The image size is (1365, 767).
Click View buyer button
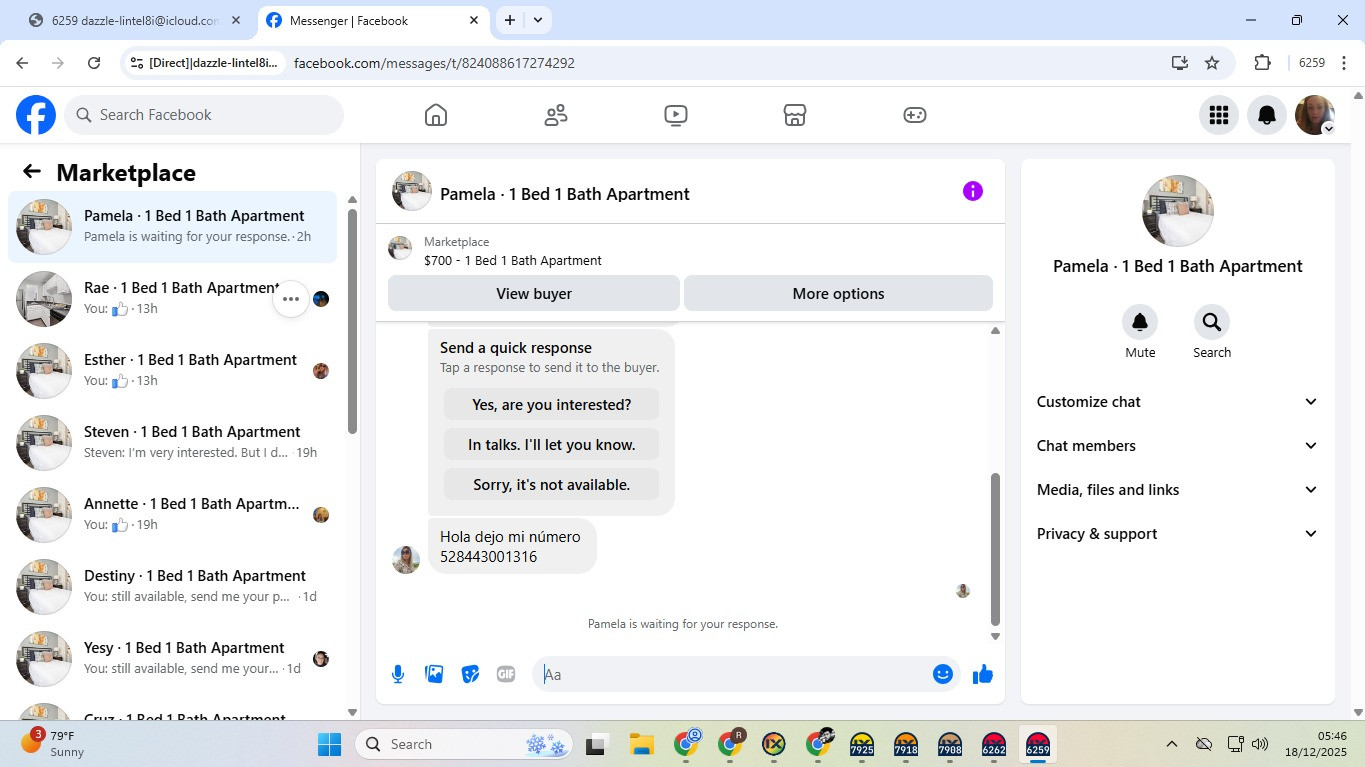click(534, 294)
